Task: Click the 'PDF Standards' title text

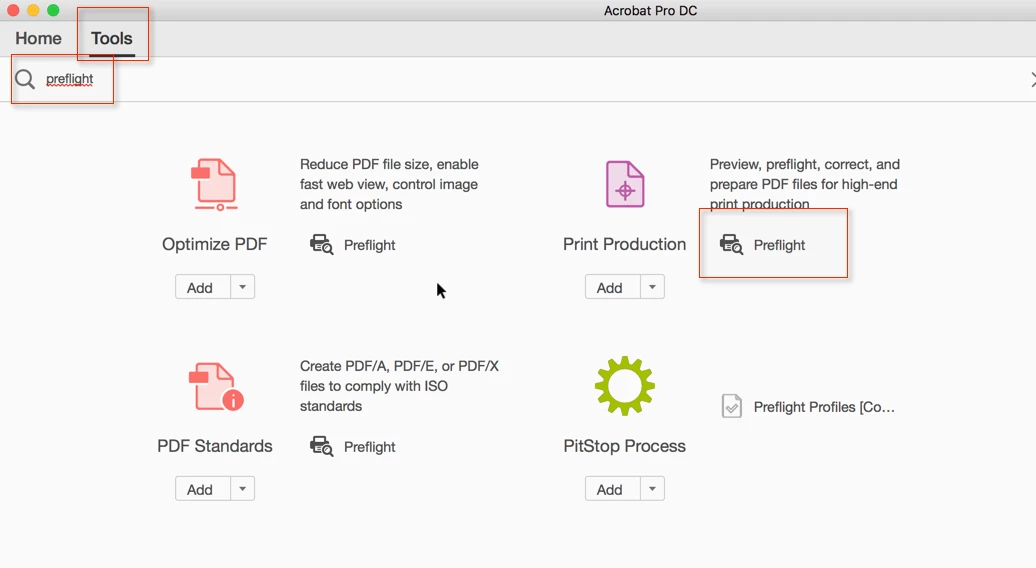Action: point(215,446)
